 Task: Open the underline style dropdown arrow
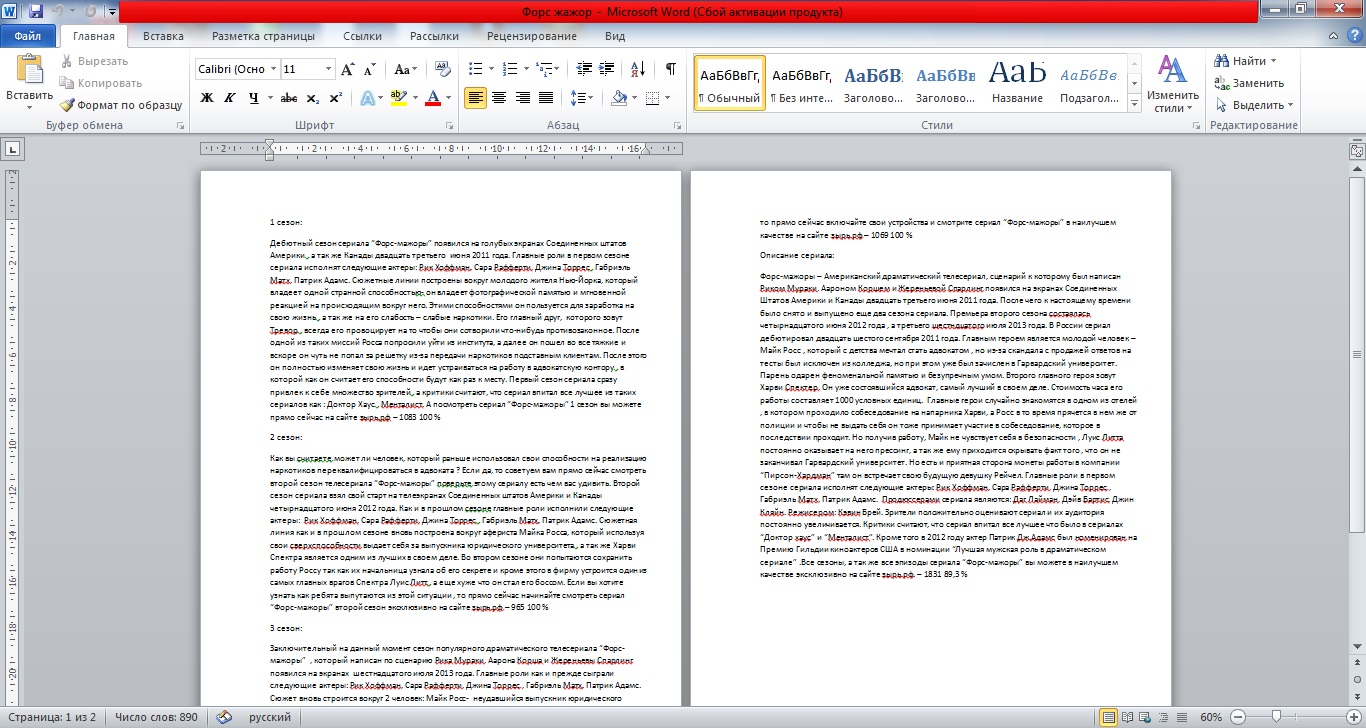pos(270,98)
